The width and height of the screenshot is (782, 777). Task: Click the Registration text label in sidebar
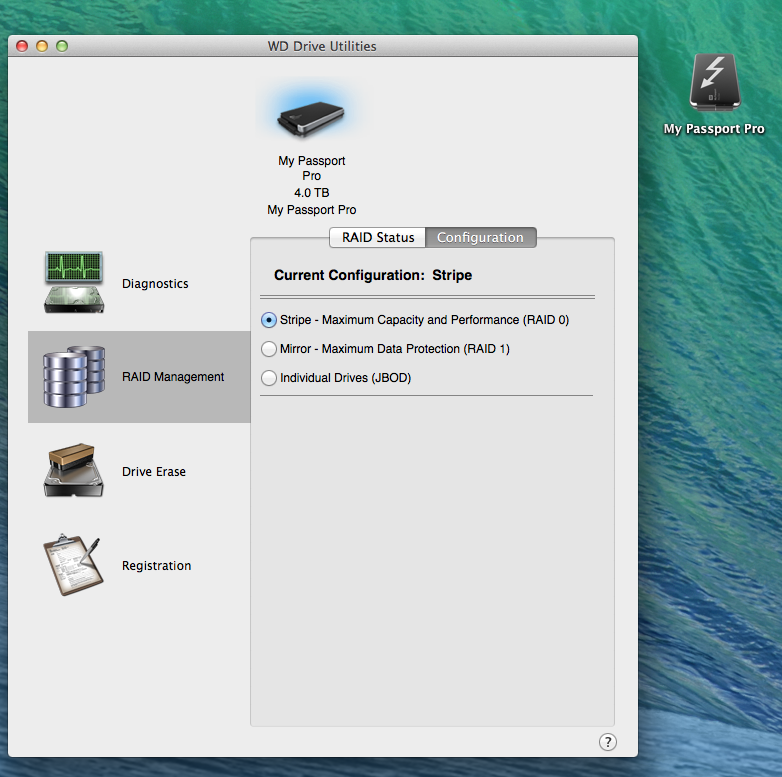coord(156,566)
